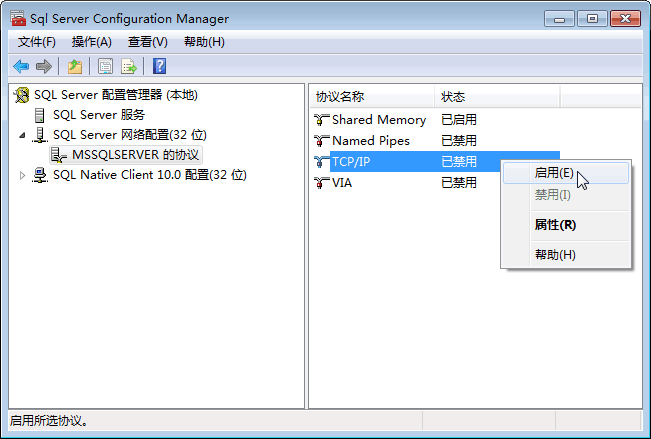Viewport: 651px width, 439px height.
Task: Click the Forward arrow toolbar icon
Action: click(x=44, y=66)
